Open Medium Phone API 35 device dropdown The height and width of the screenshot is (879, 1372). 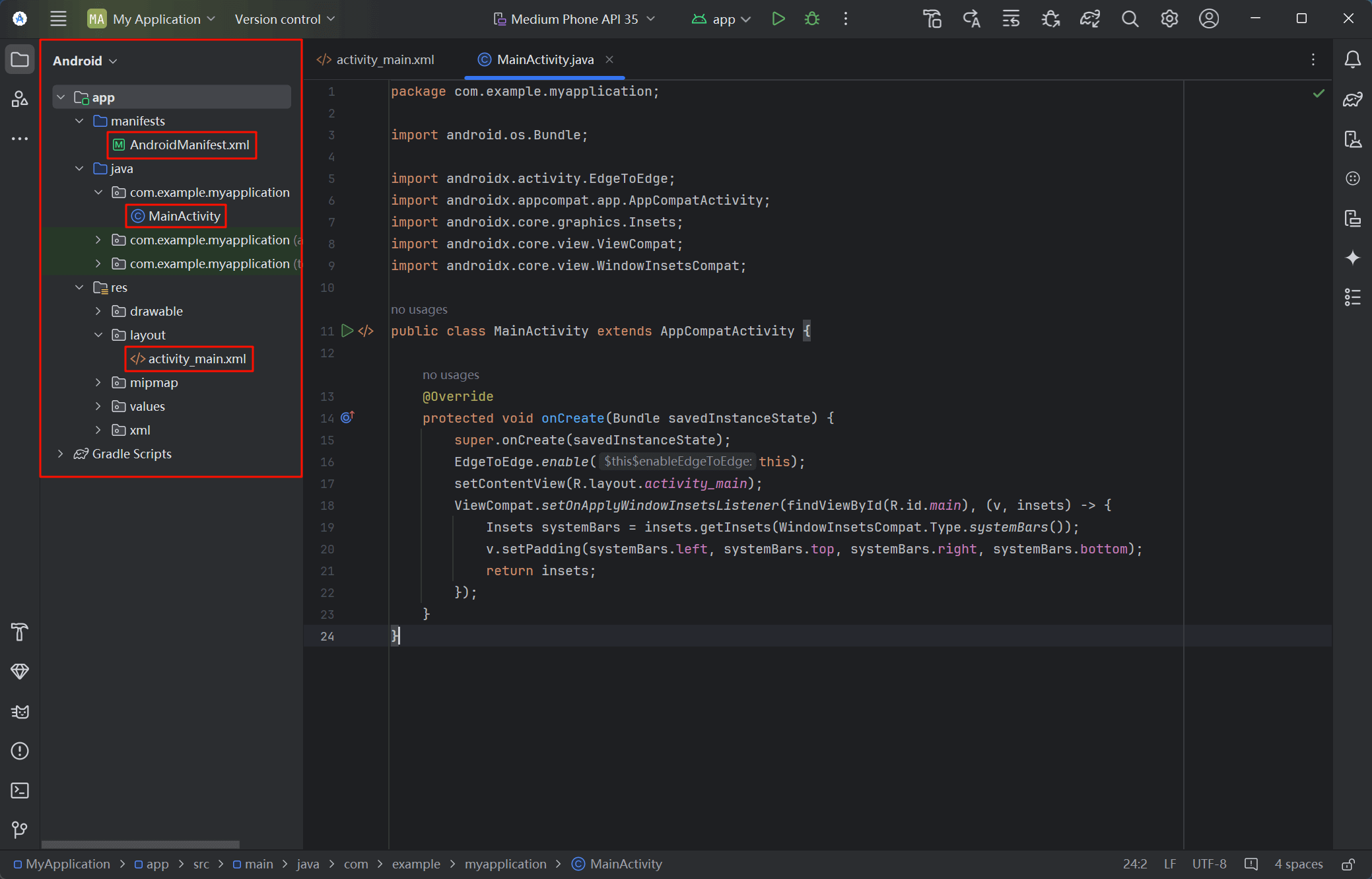(574, 19)
